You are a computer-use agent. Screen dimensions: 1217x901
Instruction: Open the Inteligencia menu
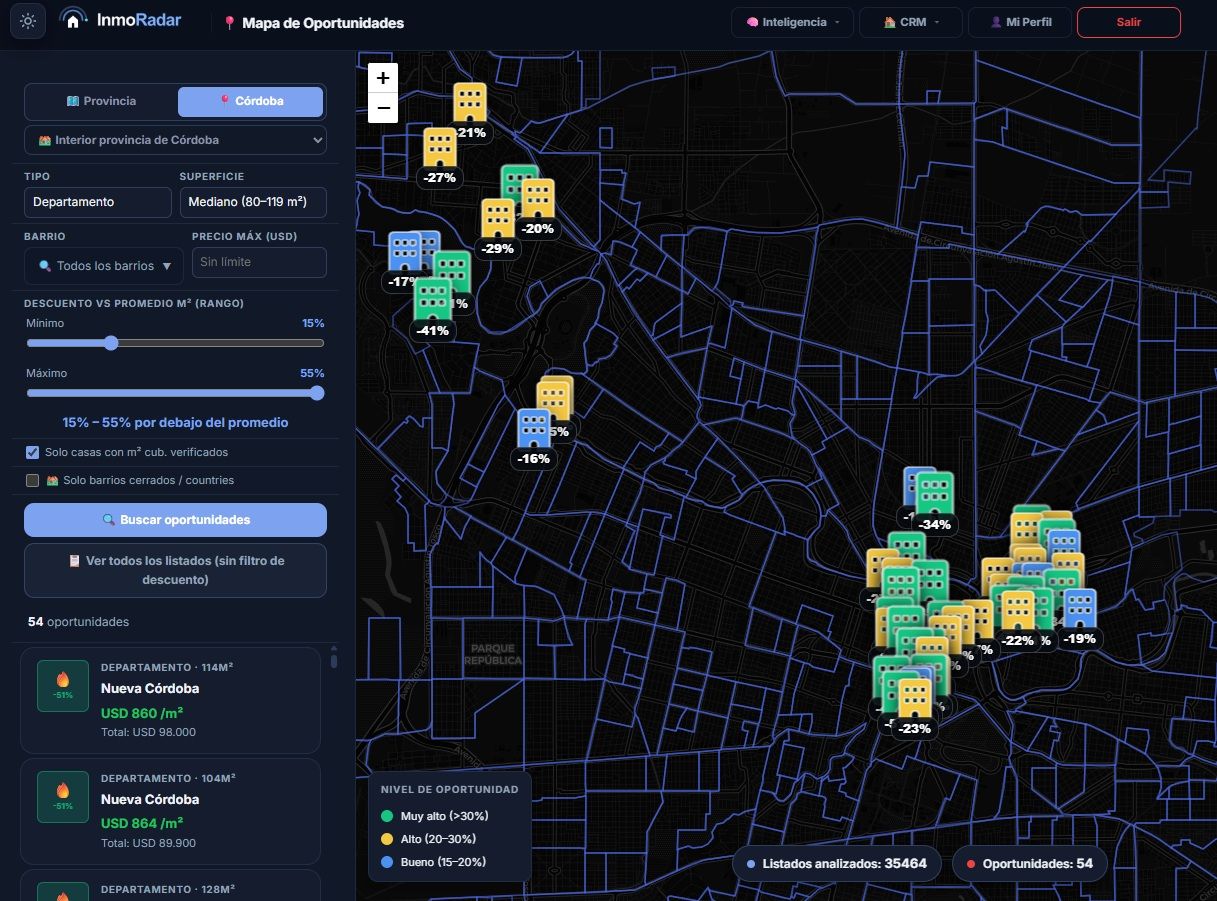pyautogui.click(x=793, y=22)
